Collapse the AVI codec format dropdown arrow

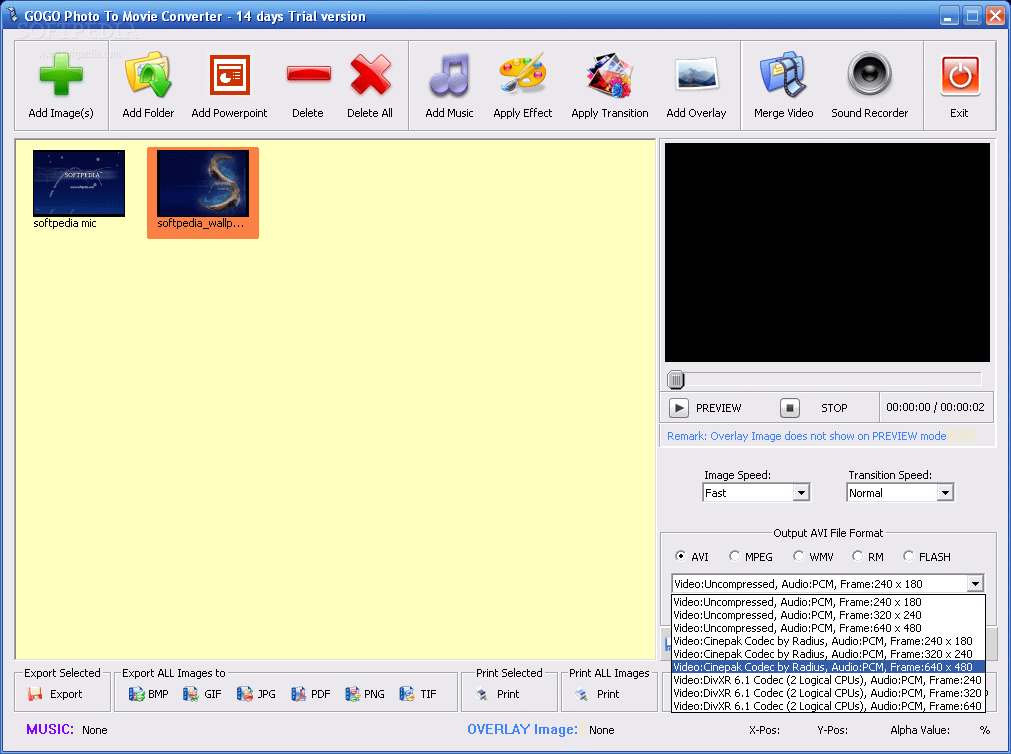click(x=975, y=584)
